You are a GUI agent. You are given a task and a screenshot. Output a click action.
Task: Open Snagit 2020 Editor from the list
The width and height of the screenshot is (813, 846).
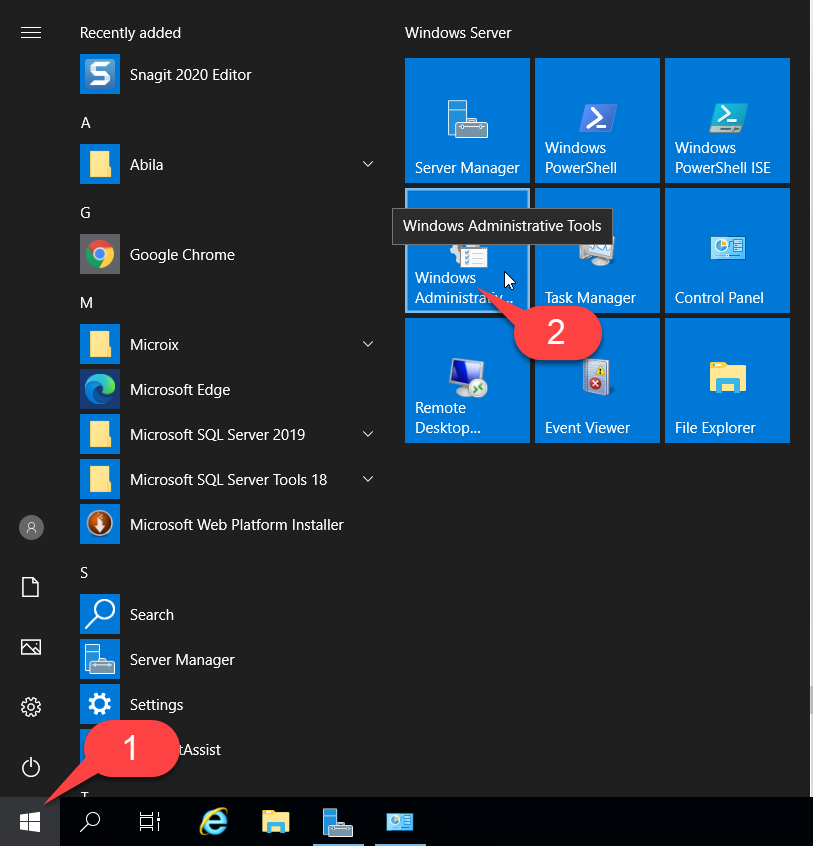[x=190, y=75]
